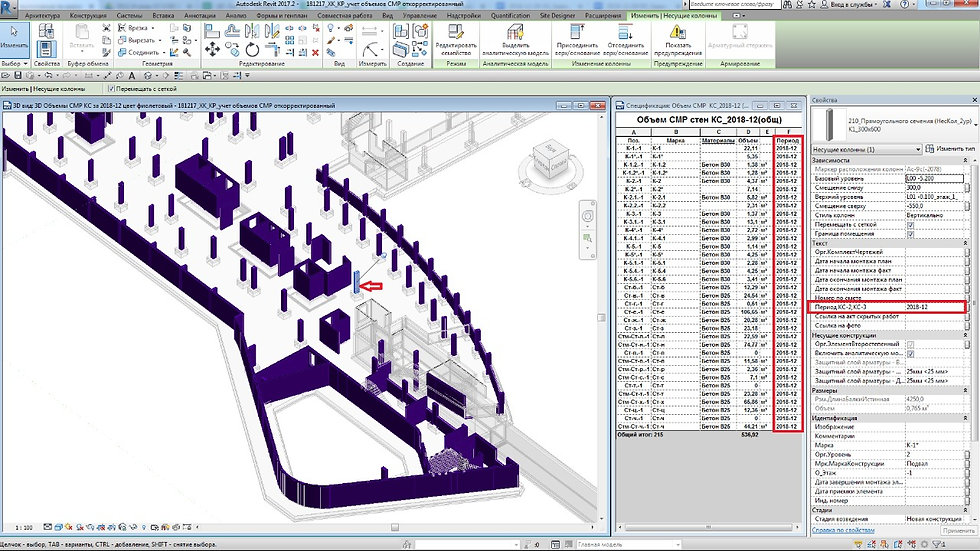The image size is (980, 551).
Task: Open the Аннотации ribbon tab
Action: coord(200,15)
